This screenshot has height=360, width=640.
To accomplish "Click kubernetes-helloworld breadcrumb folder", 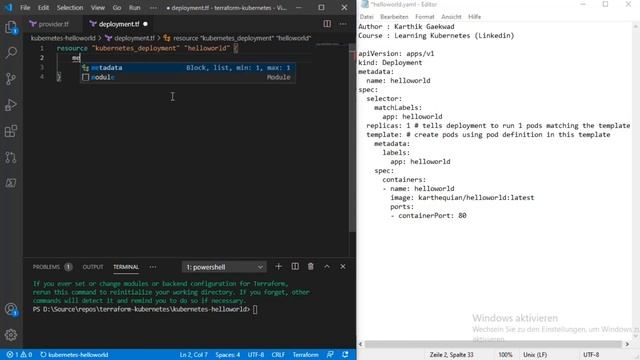I will tap(63, 38).
